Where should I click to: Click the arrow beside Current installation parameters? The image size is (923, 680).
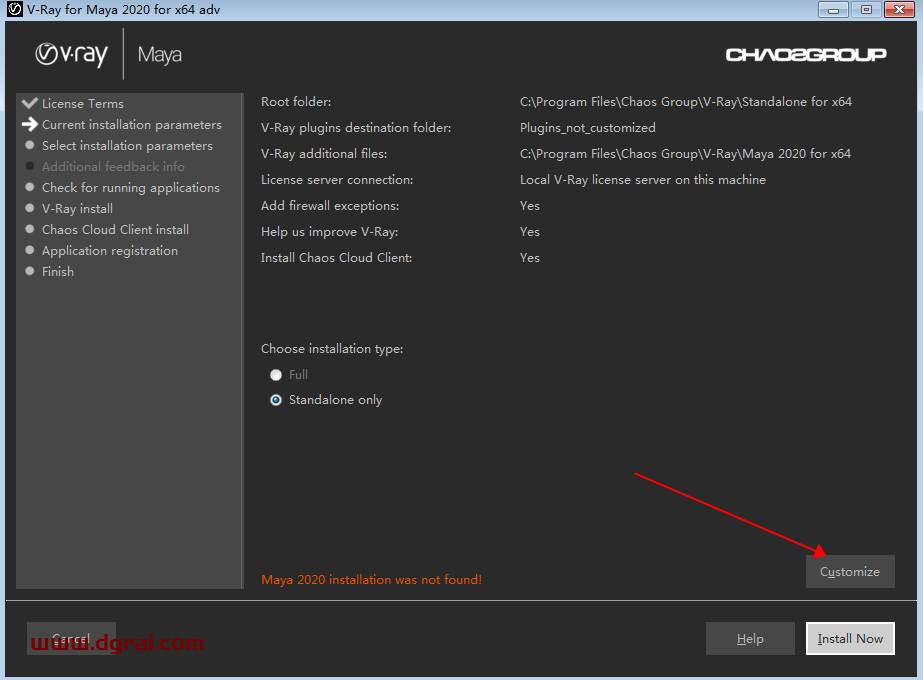click(x=29, y=125)
